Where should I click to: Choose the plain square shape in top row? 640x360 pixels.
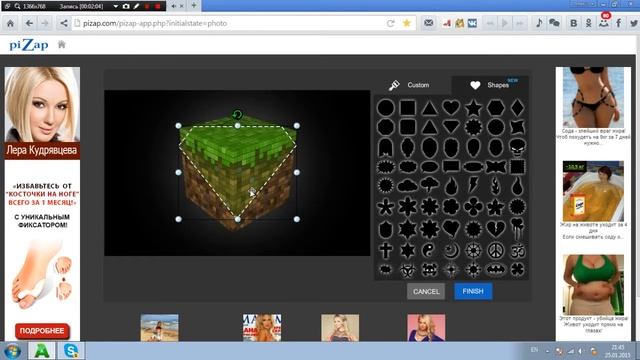tap(407, 108)
